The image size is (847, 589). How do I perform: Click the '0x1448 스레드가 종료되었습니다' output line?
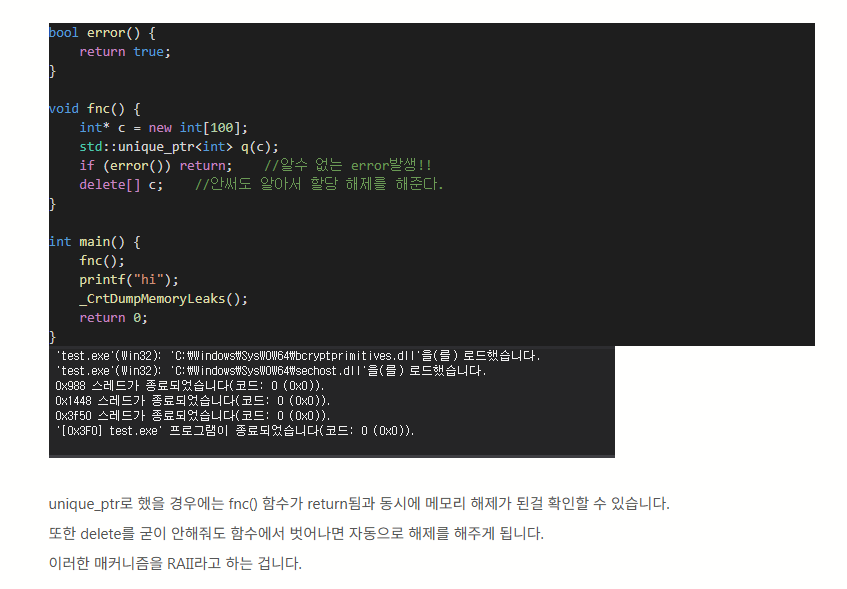point(193,401)
